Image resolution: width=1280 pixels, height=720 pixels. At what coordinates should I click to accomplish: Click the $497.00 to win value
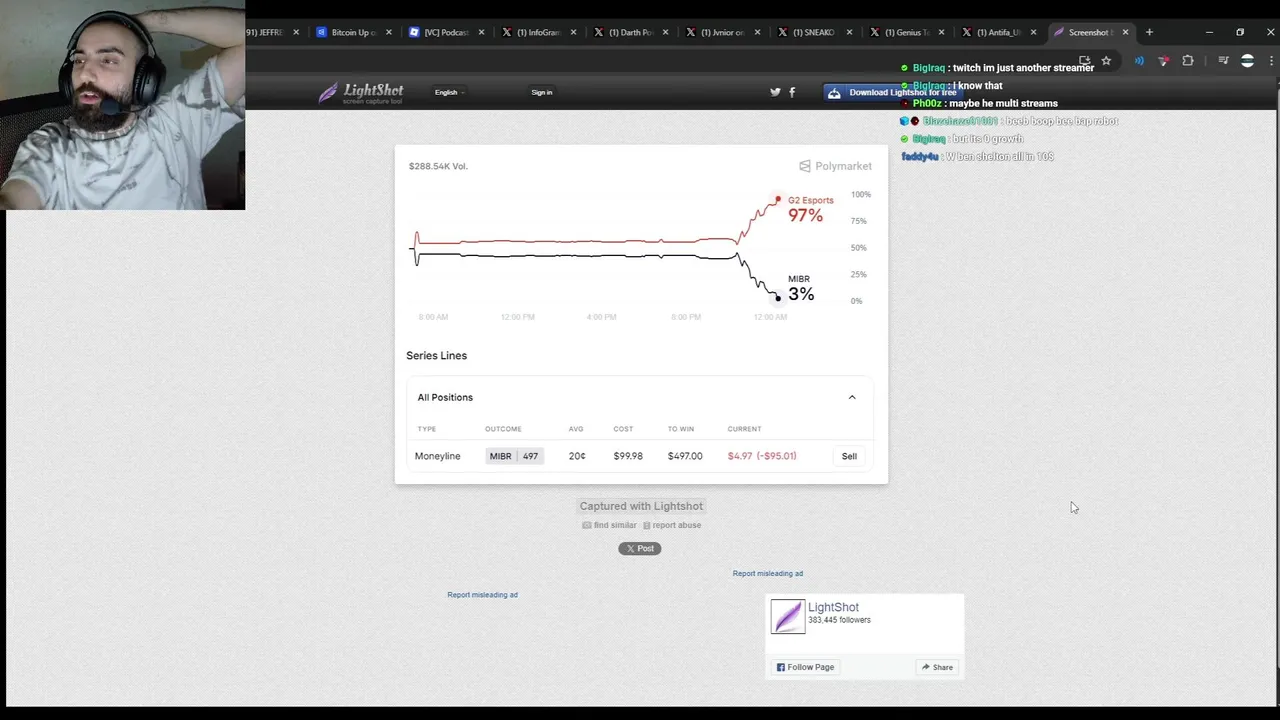click(685, 456)
